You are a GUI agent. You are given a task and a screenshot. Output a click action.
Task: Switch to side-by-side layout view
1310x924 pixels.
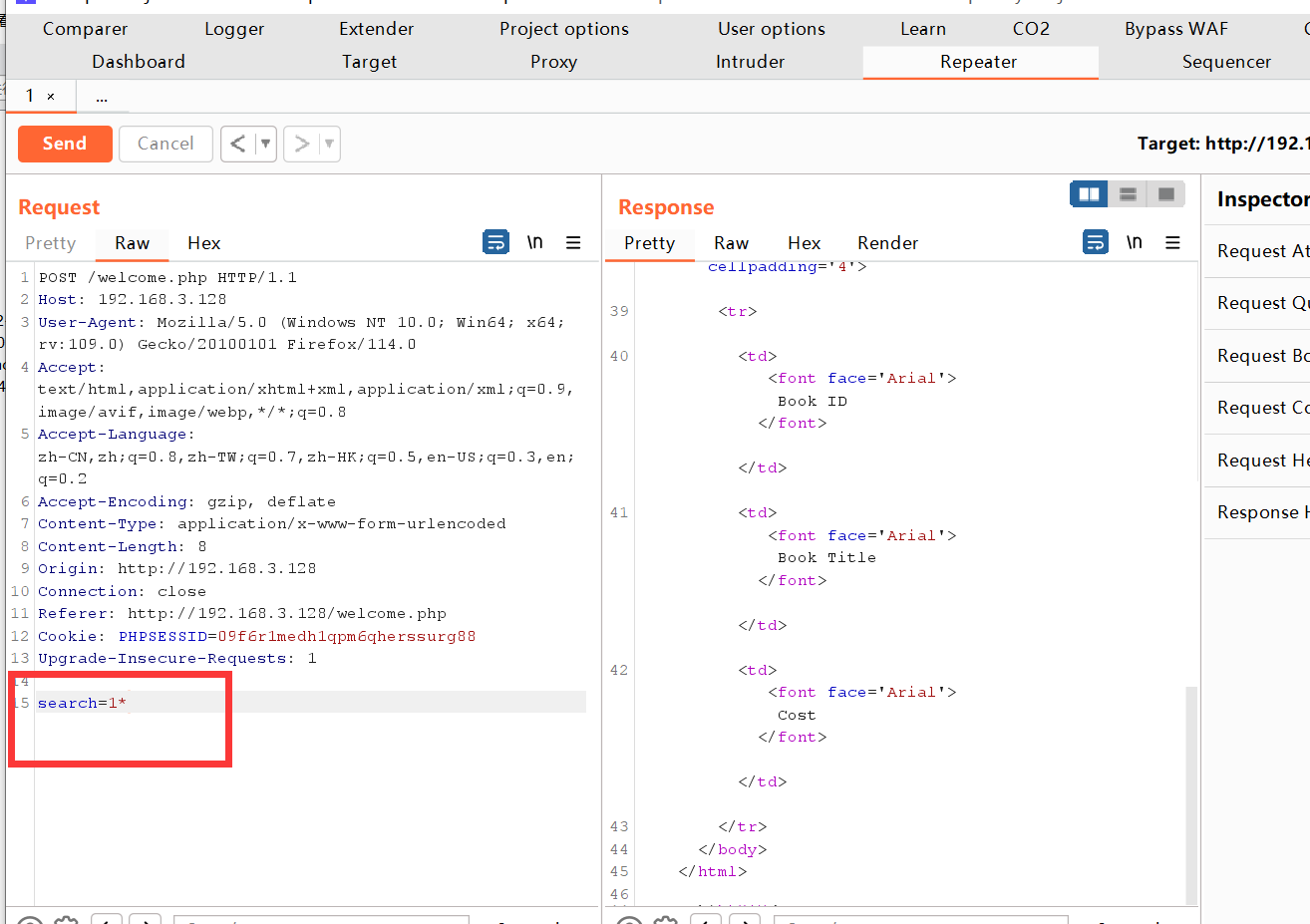(x=1089, y=193)
